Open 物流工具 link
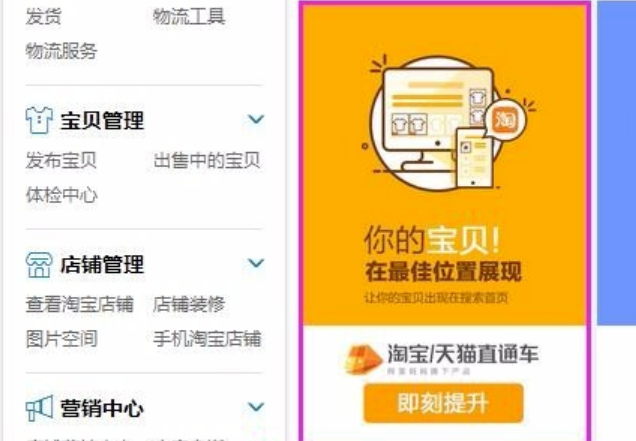 point(189,17)
